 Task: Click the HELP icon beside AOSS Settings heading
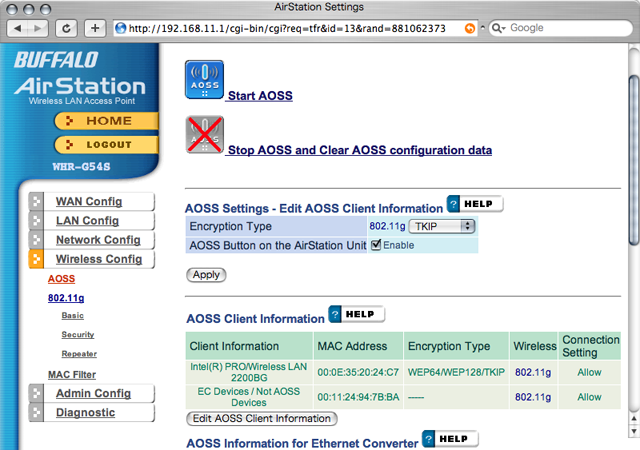pos(475,204)
